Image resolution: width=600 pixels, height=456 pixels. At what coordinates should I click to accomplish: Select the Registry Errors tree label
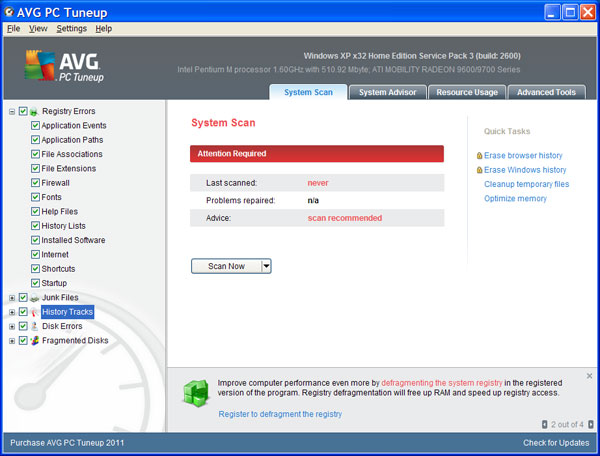pos(68,111)
